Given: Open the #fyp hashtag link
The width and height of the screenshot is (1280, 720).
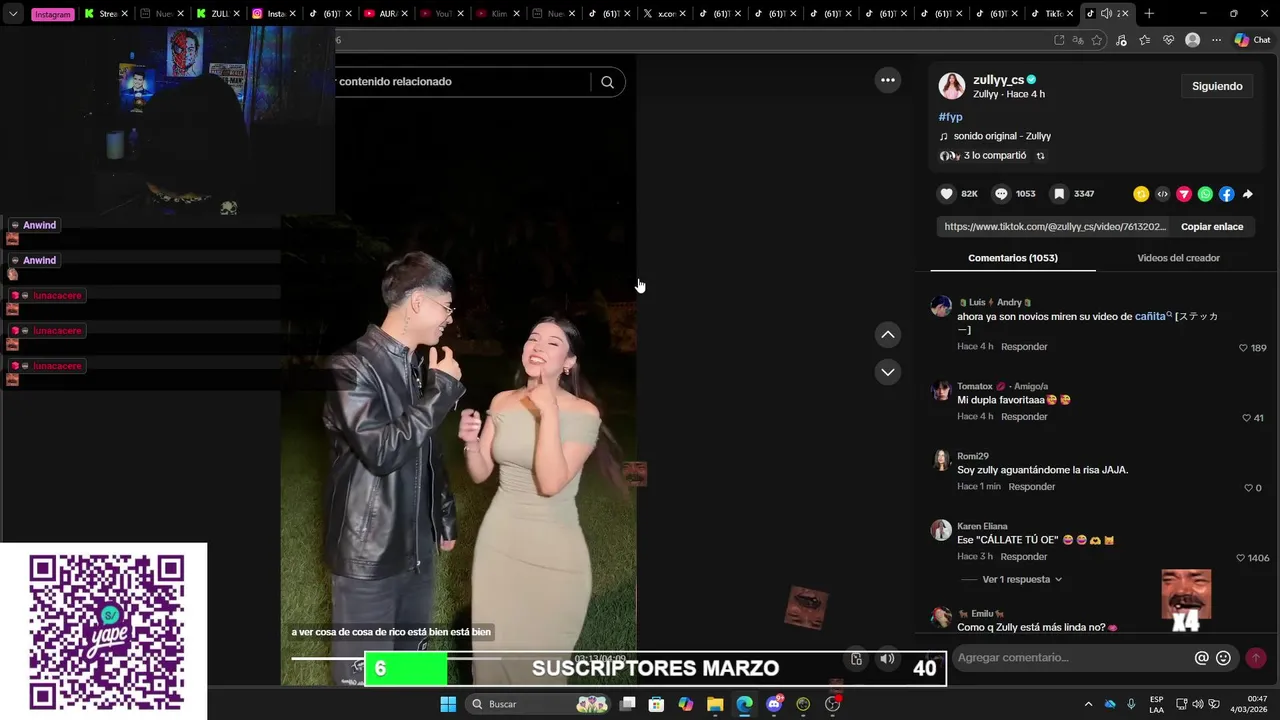Looking at the screenshot, I should tap(950, 117).
